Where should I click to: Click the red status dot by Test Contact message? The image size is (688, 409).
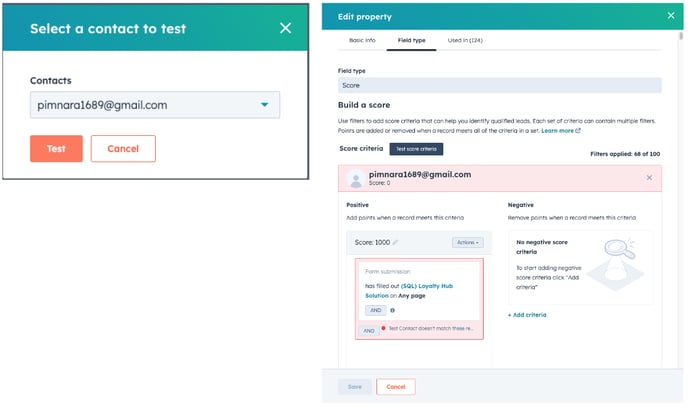(x=383, y=328)
